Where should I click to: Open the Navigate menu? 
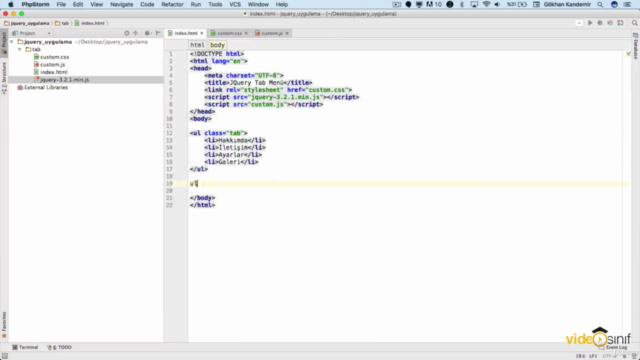point(122,4)
